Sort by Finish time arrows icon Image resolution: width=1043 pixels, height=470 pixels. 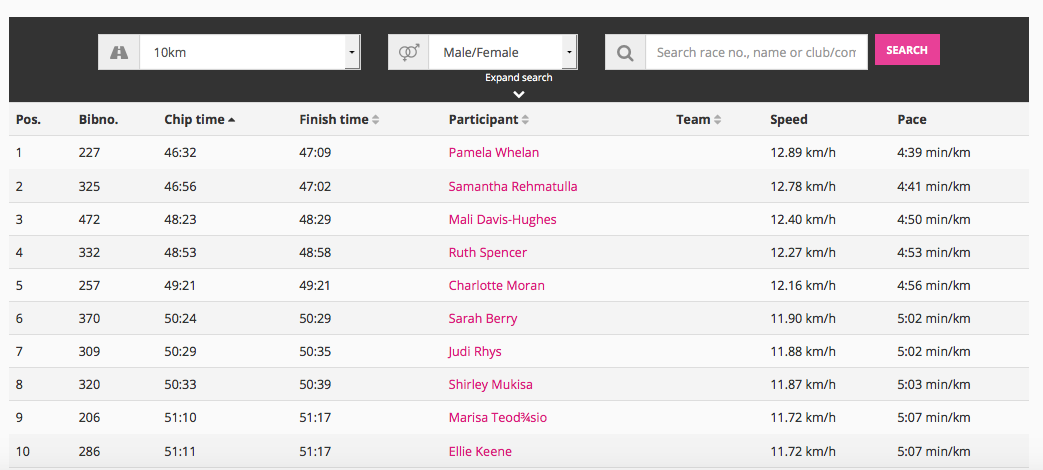[376, 120]
